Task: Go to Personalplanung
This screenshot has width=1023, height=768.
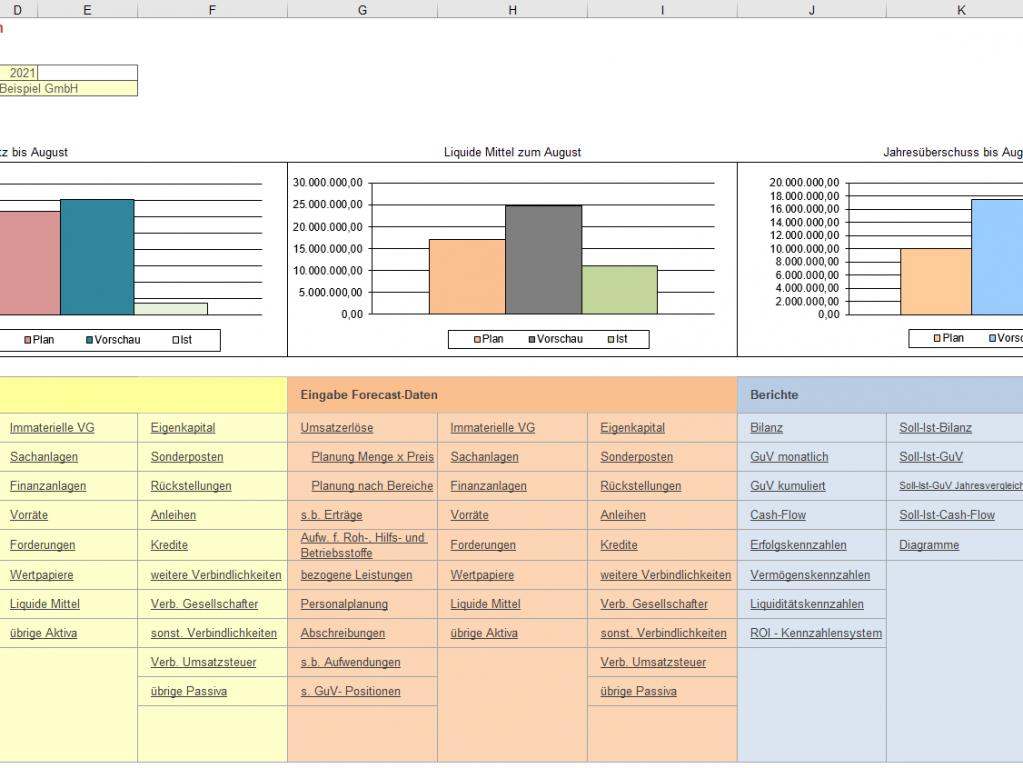Action: pos(344,604)
